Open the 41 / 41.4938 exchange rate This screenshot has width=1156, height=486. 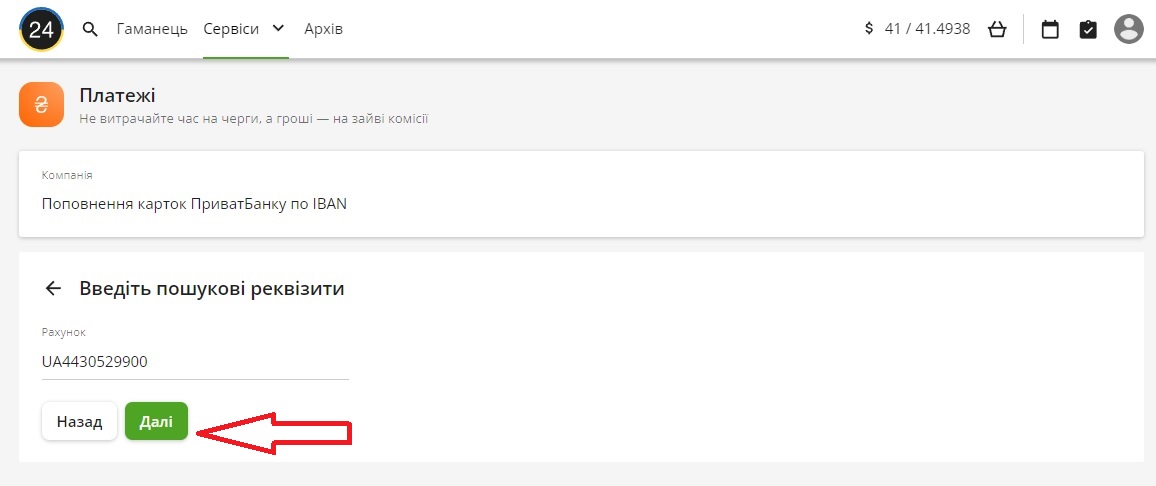click(x=927, y=29)
